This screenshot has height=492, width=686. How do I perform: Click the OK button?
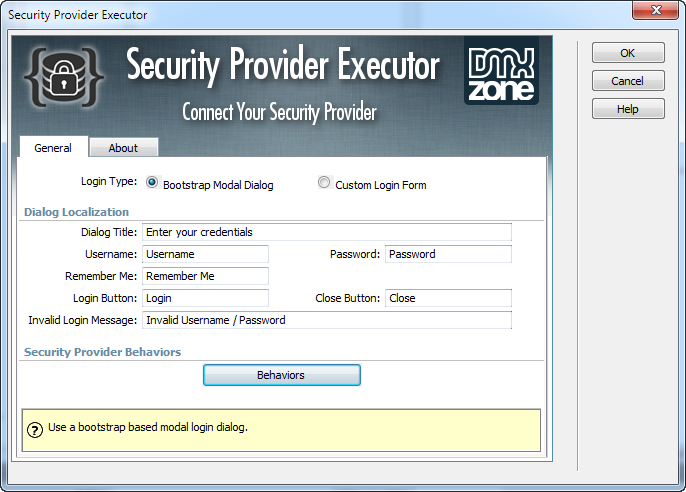click(628, 53)
